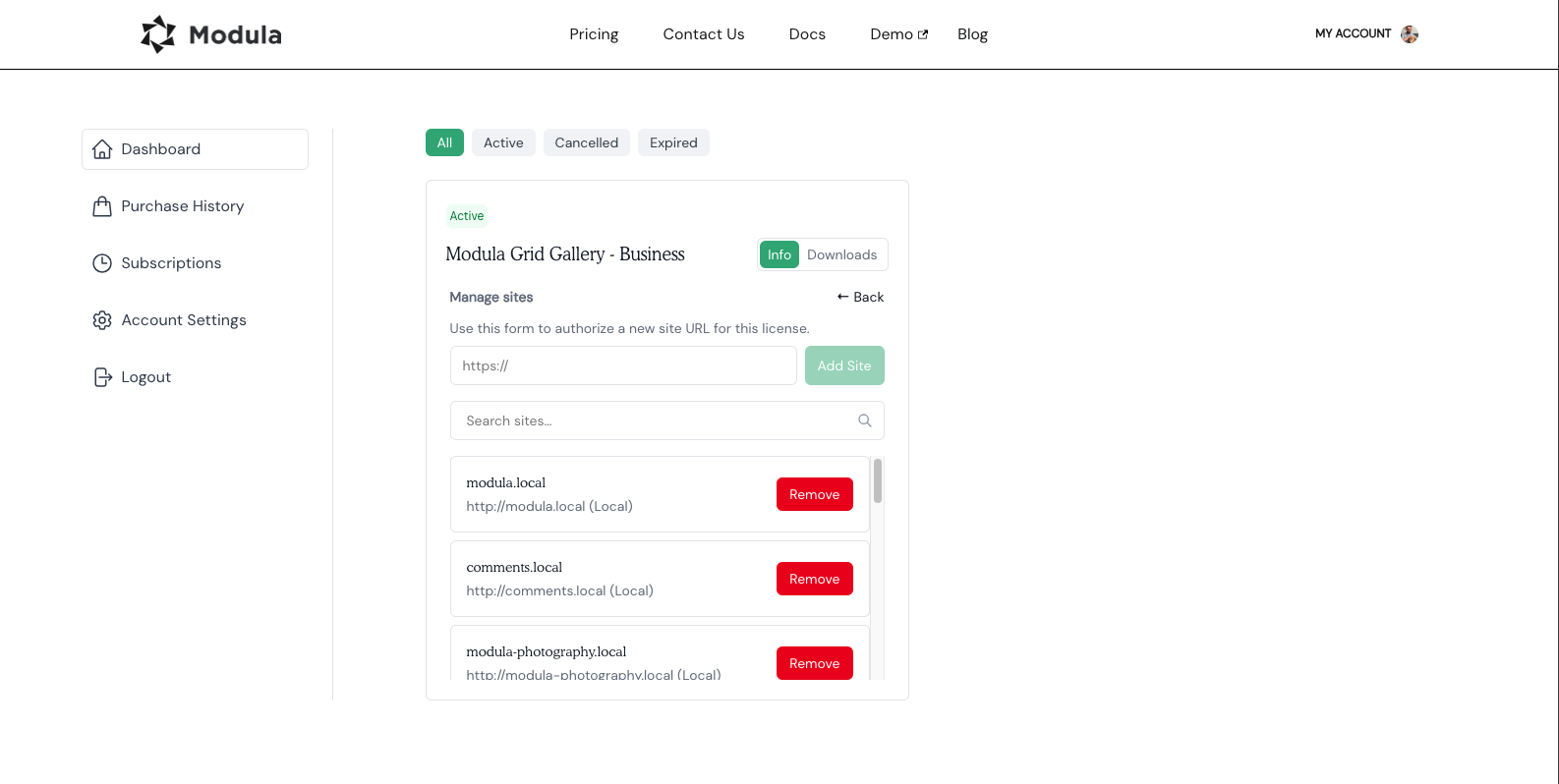
Task: Filter licenses by Cancelled
Action: (586, 142)
